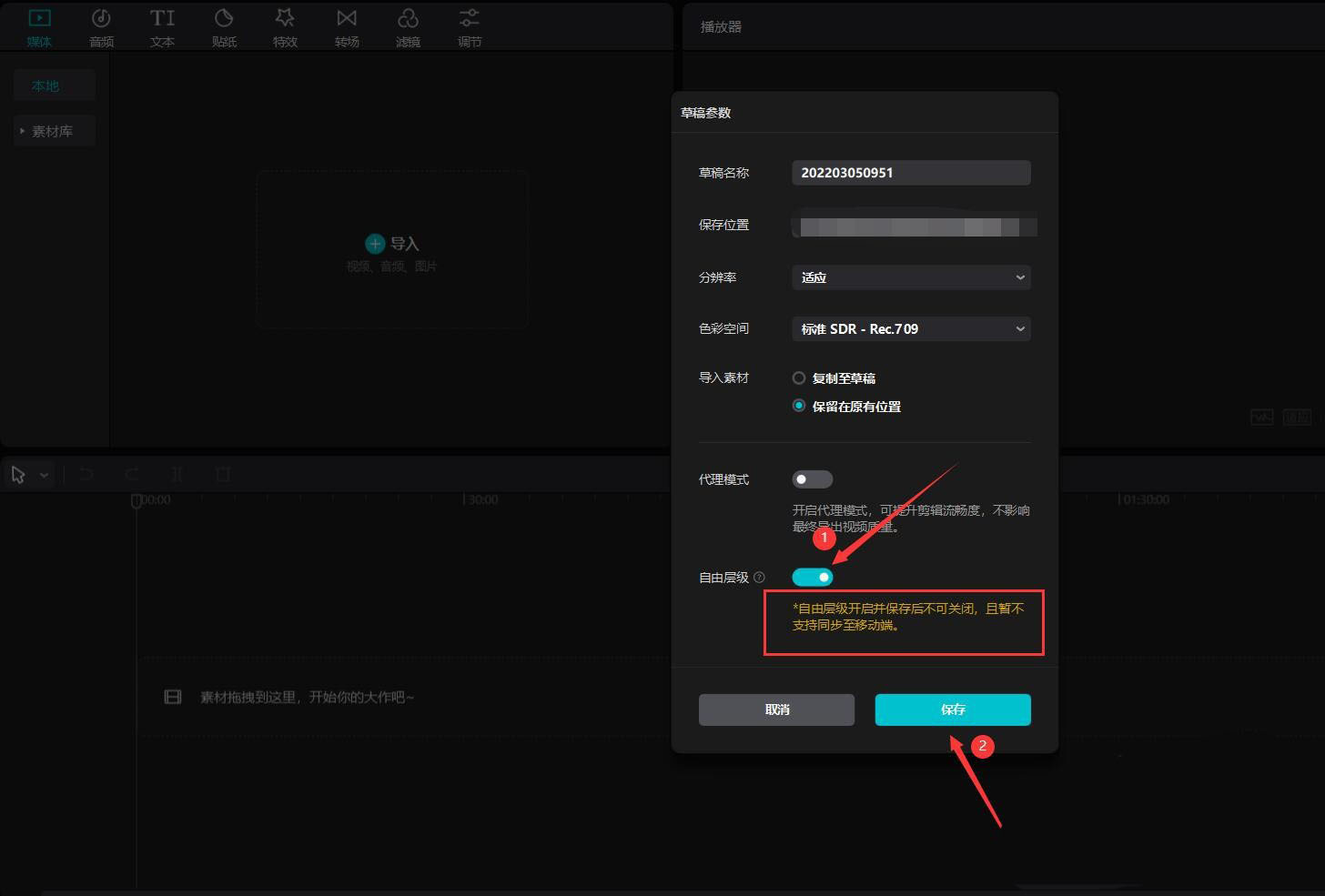Switch to the 媒体 (Media) tab

click(x=39, y=27)
